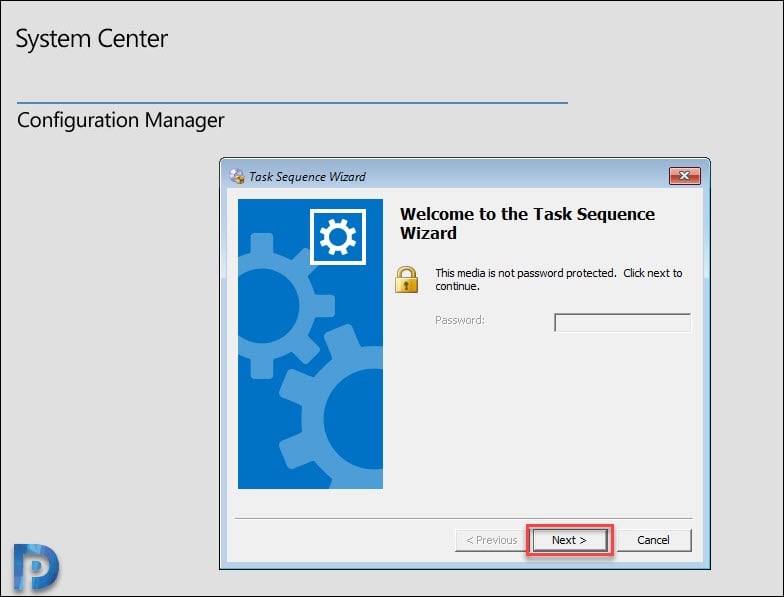Click the Next button in the wizard
The height and width of the screenshot is (597, 784).
[570, 540]
